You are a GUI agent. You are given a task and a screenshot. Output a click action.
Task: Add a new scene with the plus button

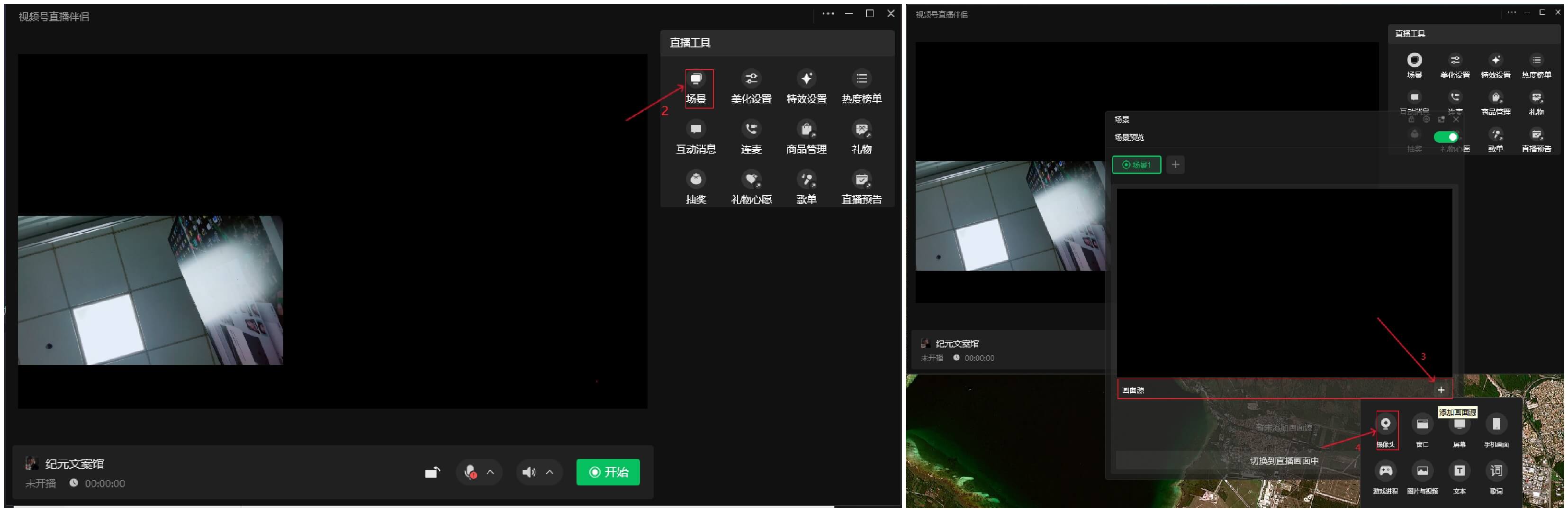point(1175,165)
